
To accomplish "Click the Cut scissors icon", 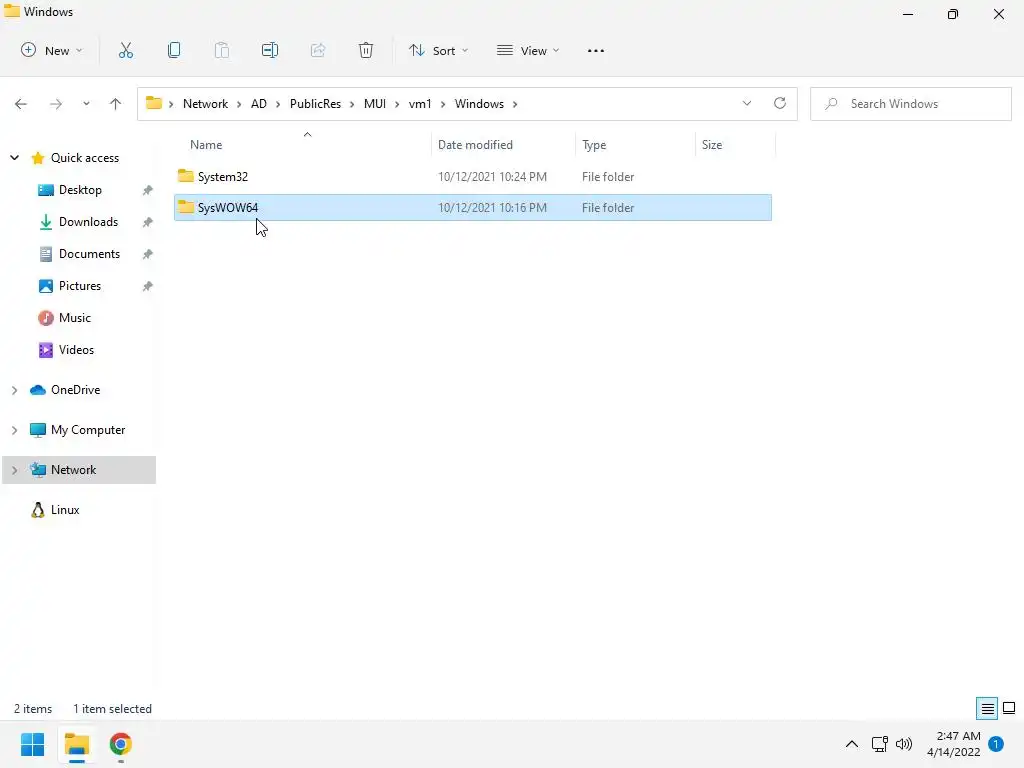I will click(125, 50).
